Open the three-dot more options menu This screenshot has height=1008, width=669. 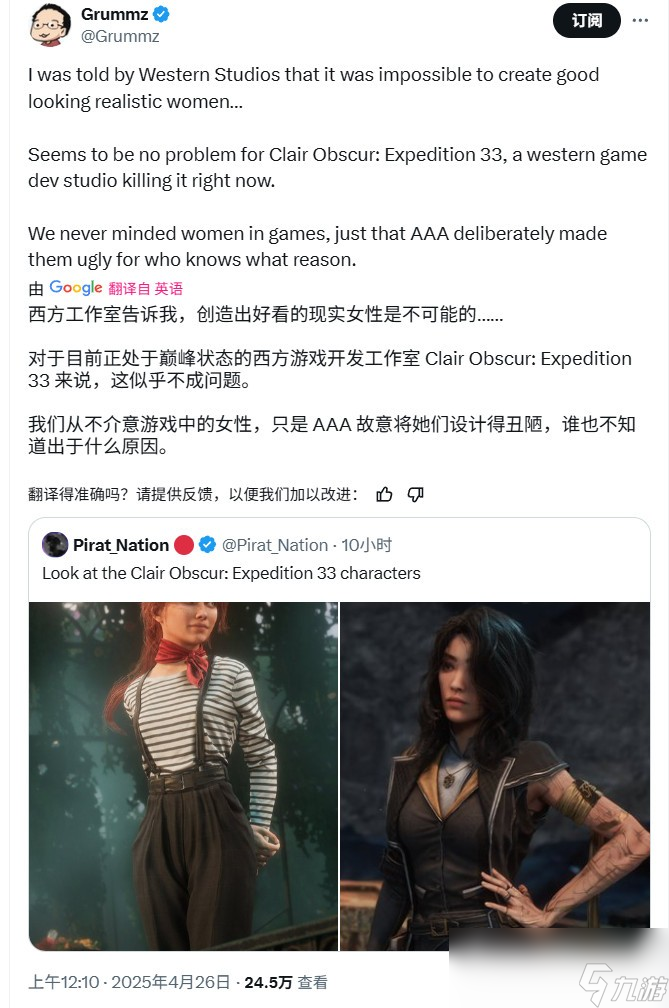640,21
